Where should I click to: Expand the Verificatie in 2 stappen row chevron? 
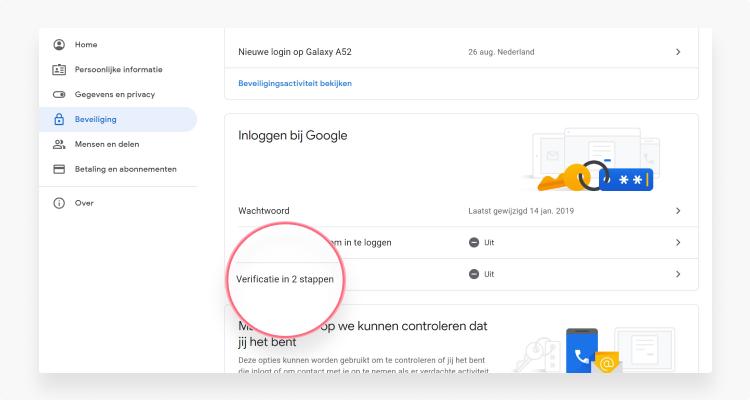pyautogui.click(x=678, y=274)
